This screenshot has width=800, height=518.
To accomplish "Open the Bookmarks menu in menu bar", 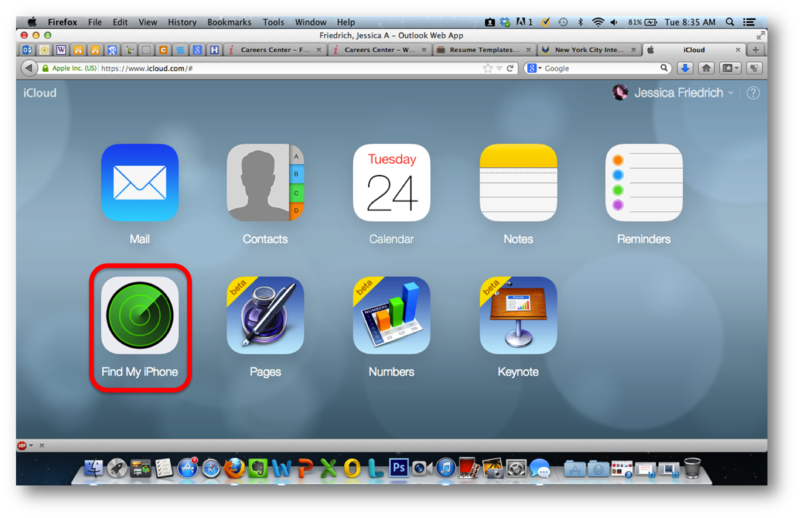I will [229, 21].
